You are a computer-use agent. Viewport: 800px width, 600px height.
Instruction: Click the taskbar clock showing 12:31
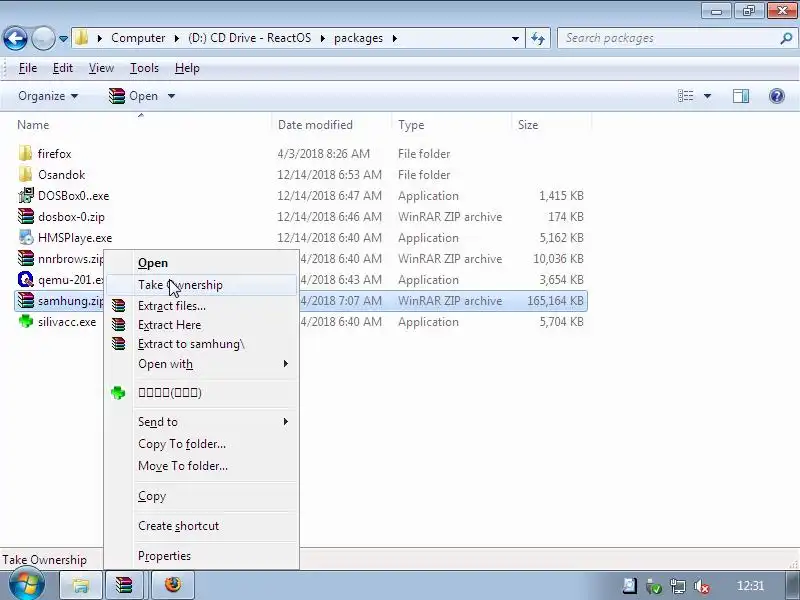[x=751, y=586]
